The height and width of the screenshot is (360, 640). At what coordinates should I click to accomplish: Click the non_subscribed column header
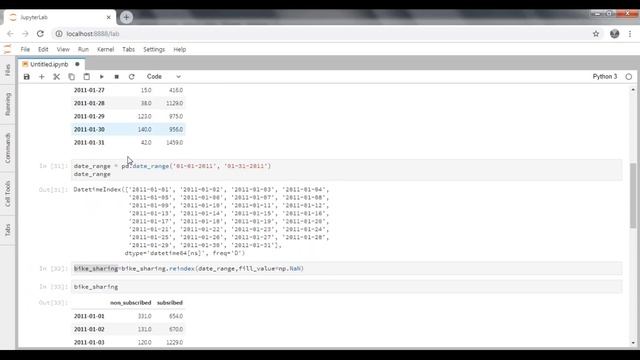(131, 303)
